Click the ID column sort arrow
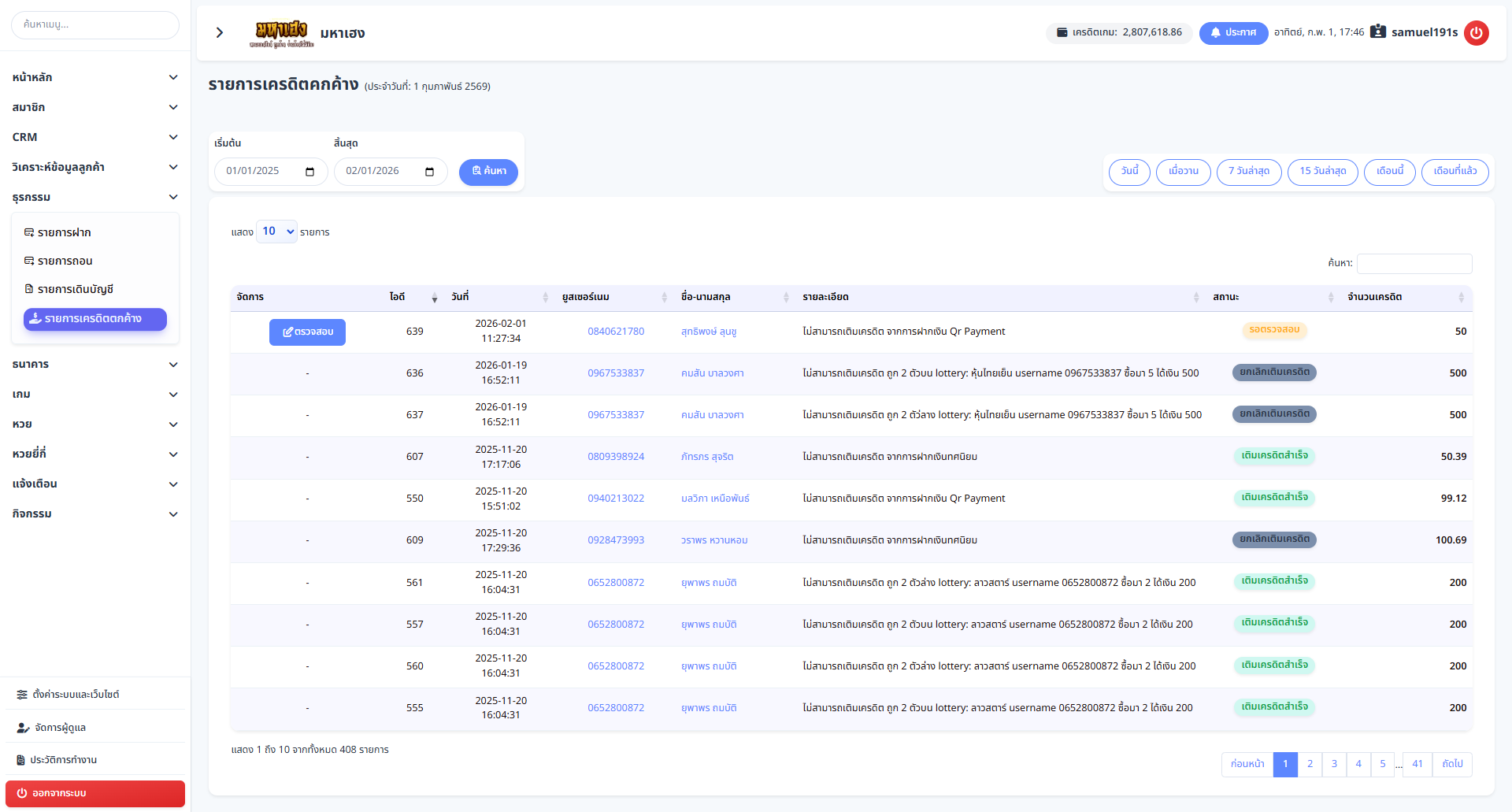This screenshot has height=812, width=1512. [434, 298]
